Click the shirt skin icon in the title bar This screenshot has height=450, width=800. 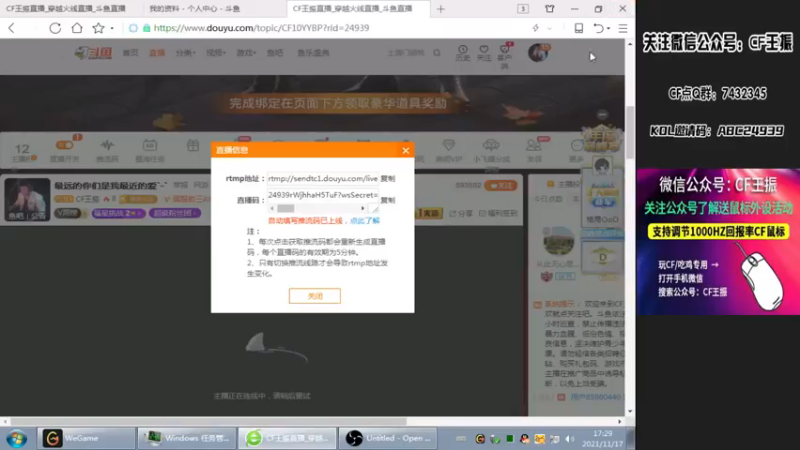(x=549, y=9)
